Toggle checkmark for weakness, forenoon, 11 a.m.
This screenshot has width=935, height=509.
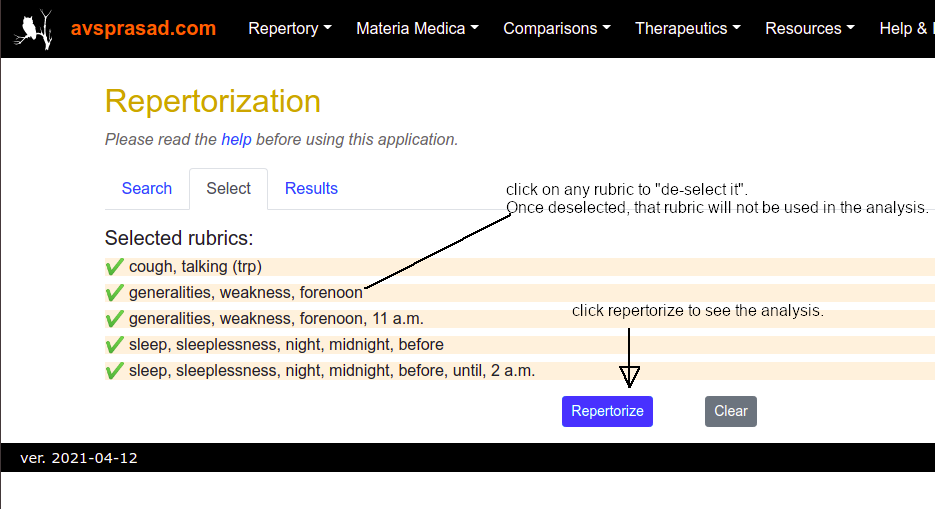[114, 319]
